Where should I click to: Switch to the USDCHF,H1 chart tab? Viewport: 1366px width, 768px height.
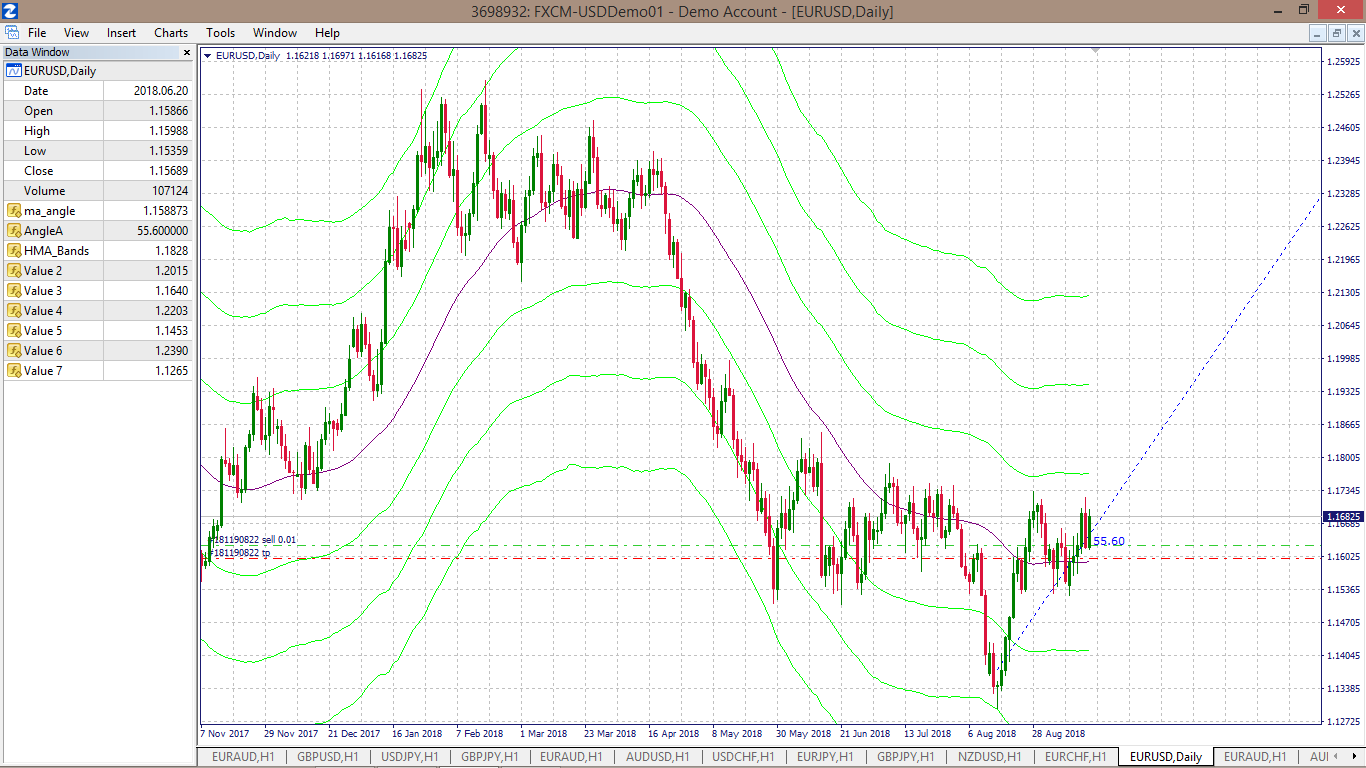click(x=743, y=757)
